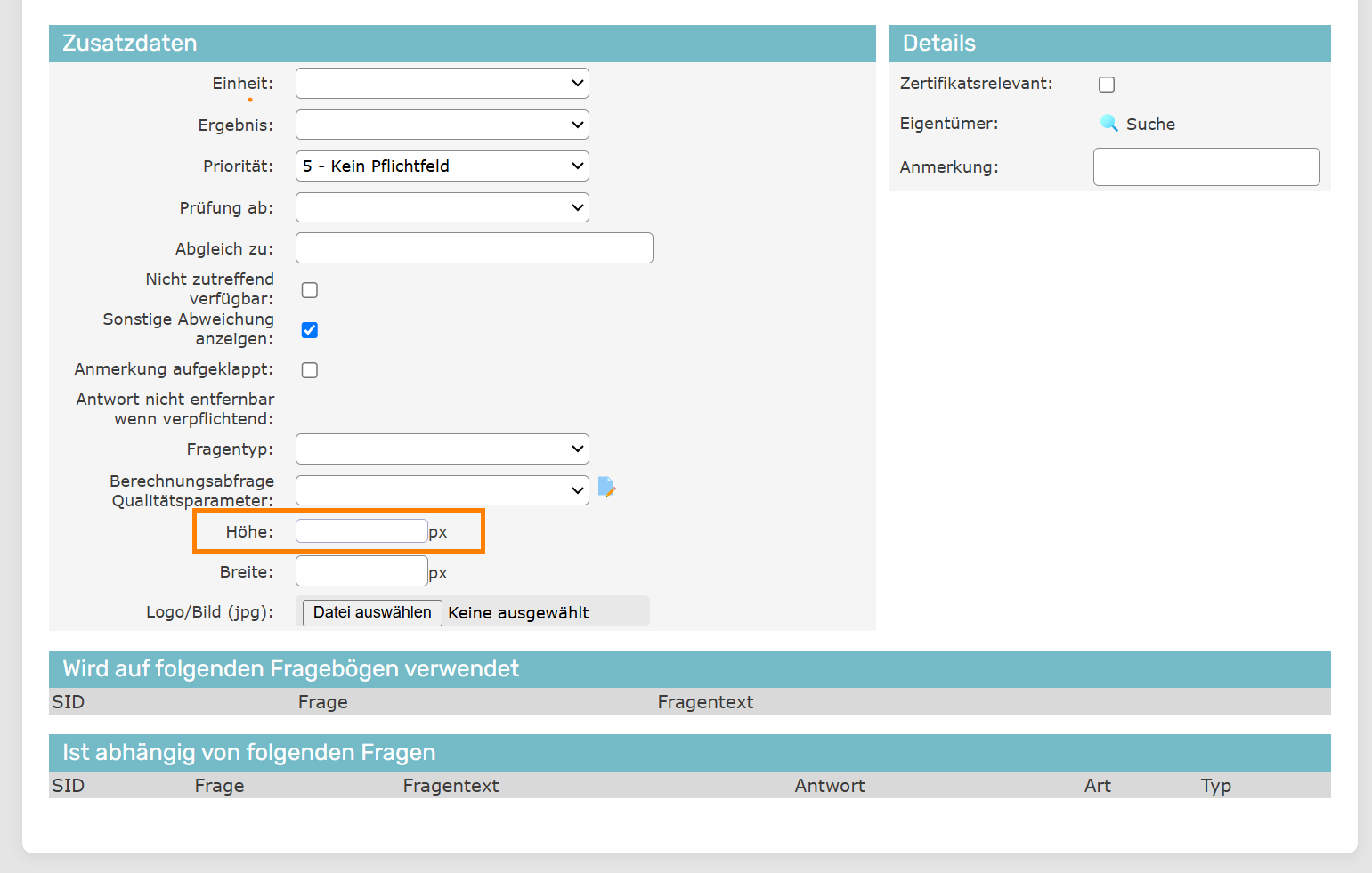1372x873 pixels.
Task: Expand the Ergebnis dropdown list
Action: click(442, 125)
